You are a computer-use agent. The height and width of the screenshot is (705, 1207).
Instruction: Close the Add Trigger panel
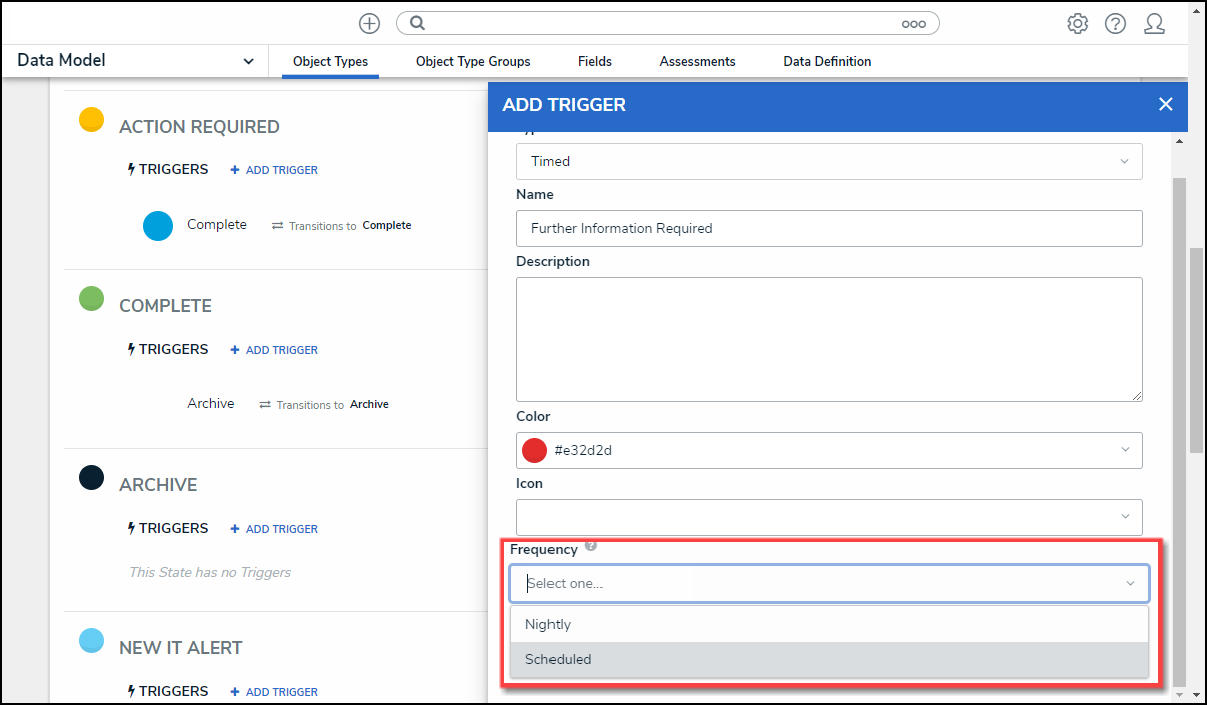click(x=1165, y=104)
